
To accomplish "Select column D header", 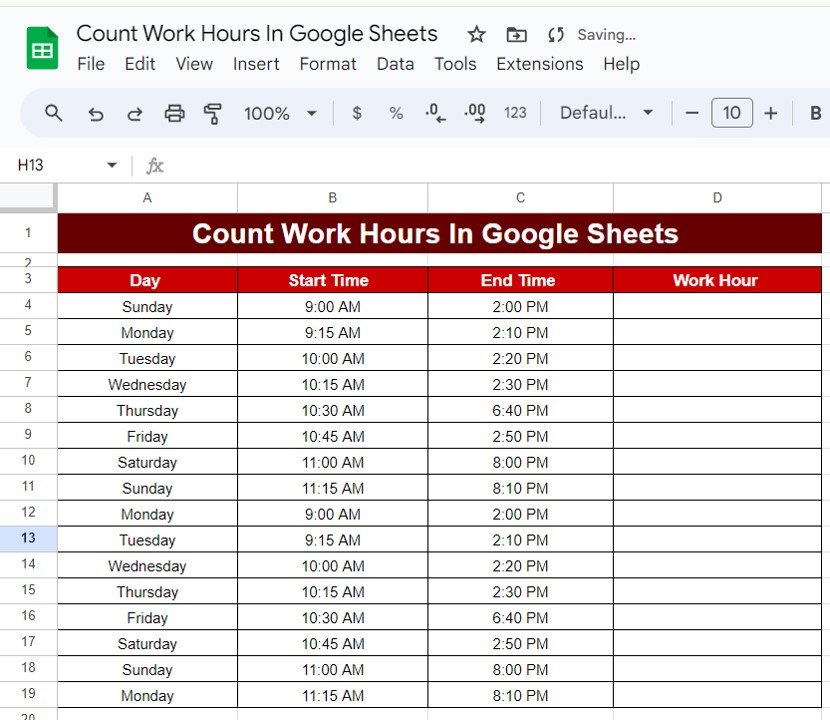I will click(717, 198).
